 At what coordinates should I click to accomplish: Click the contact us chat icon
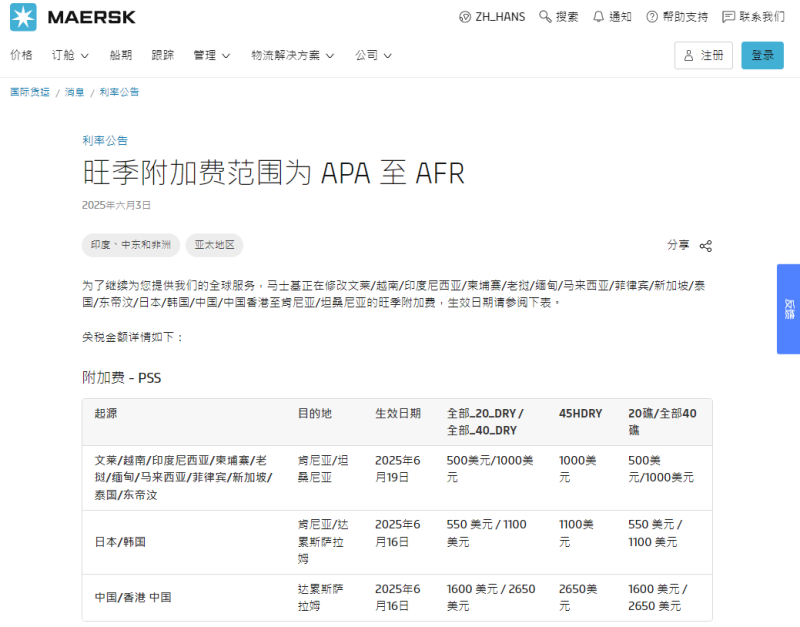pyautogui.click(x=728, y=17)
